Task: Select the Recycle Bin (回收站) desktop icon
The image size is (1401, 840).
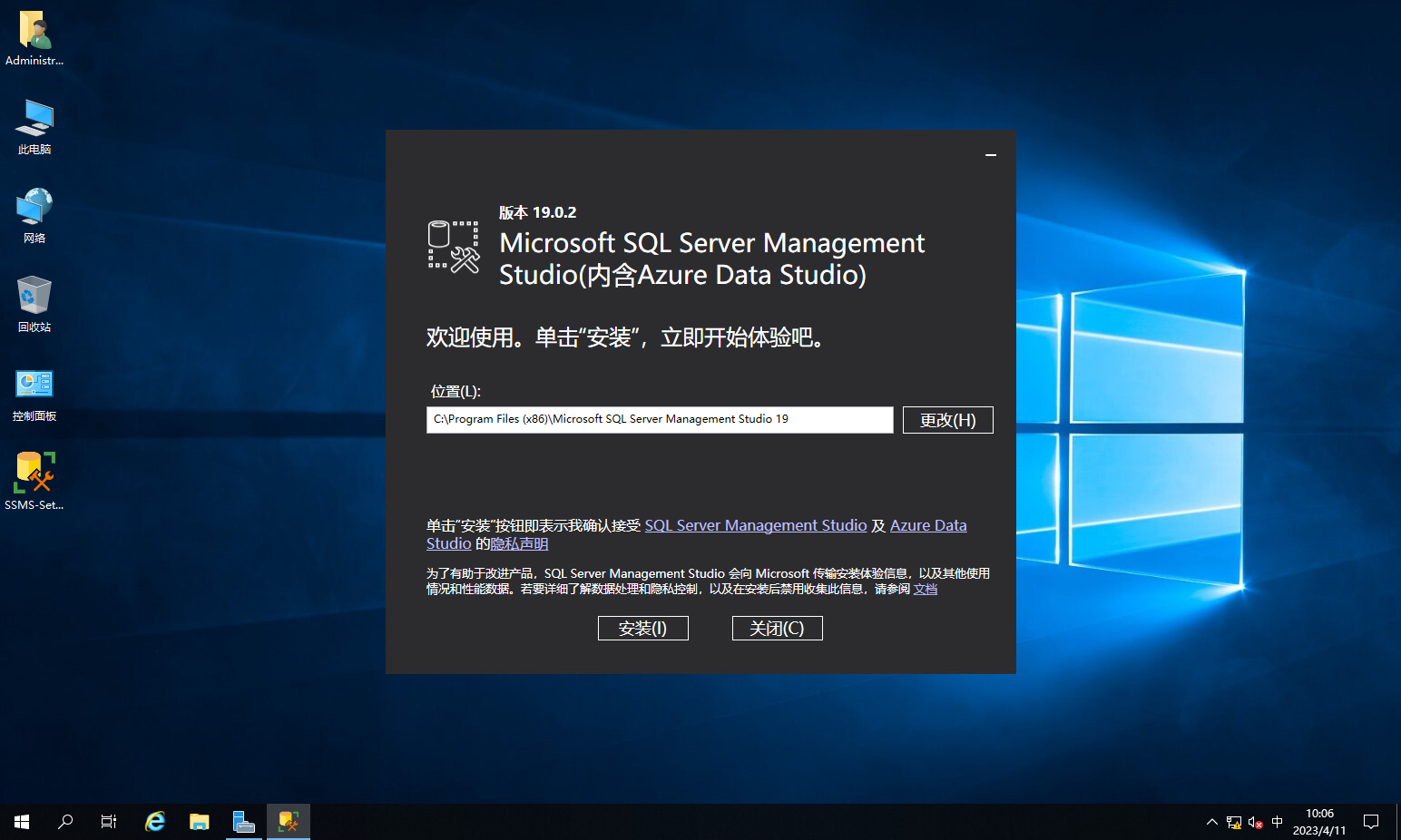Action: tap(34, 304)
